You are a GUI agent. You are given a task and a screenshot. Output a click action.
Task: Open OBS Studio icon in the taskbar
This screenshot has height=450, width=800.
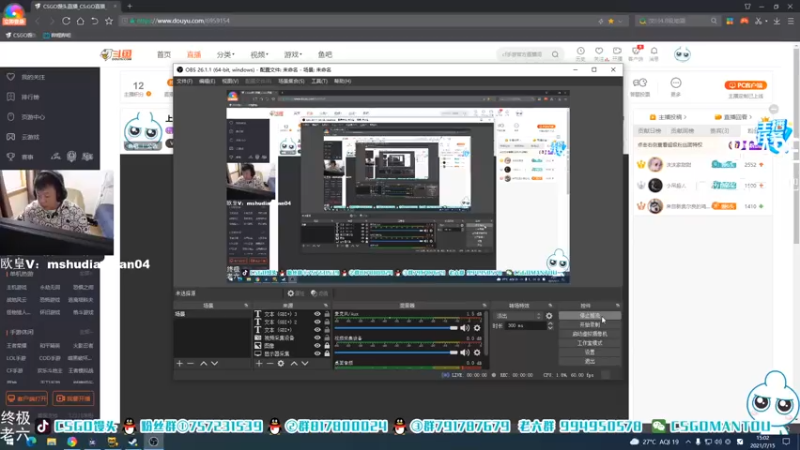click(154, 442)
